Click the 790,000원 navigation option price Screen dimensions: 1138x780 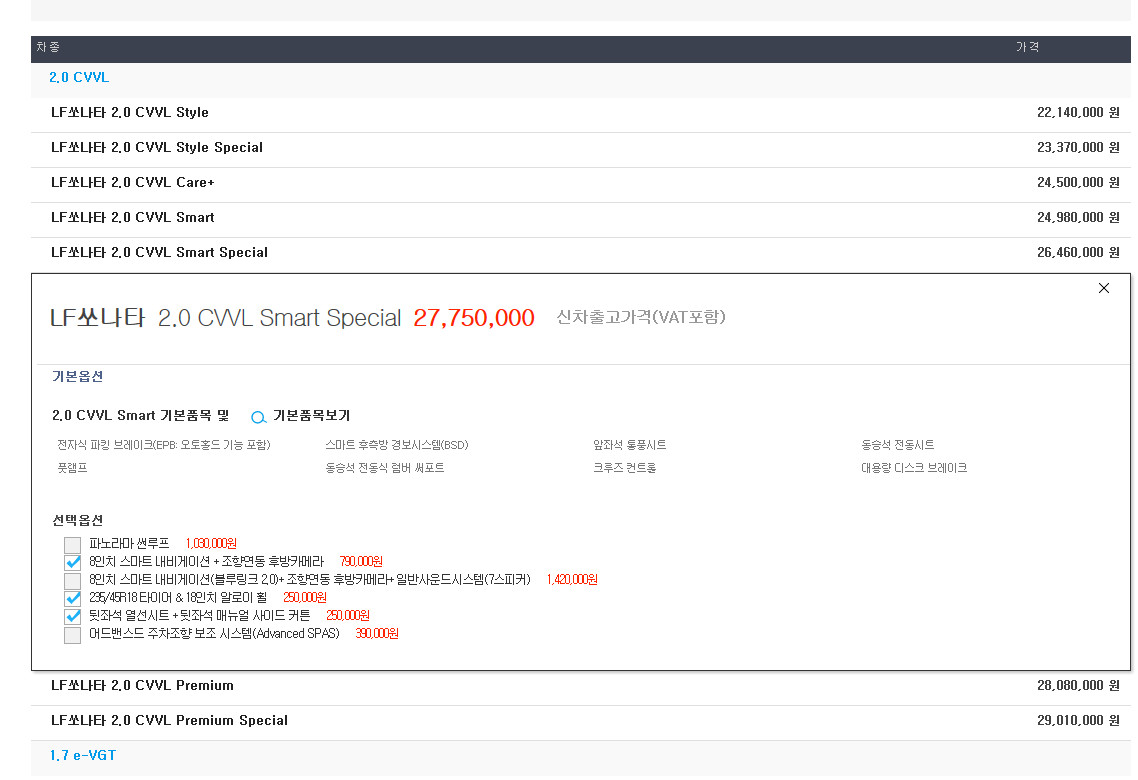361,562
